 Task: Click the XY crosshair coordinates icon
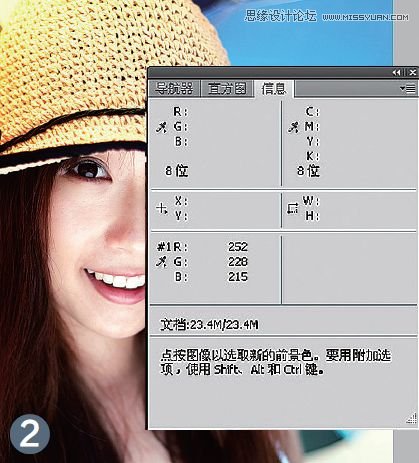(x=162, y=209)
